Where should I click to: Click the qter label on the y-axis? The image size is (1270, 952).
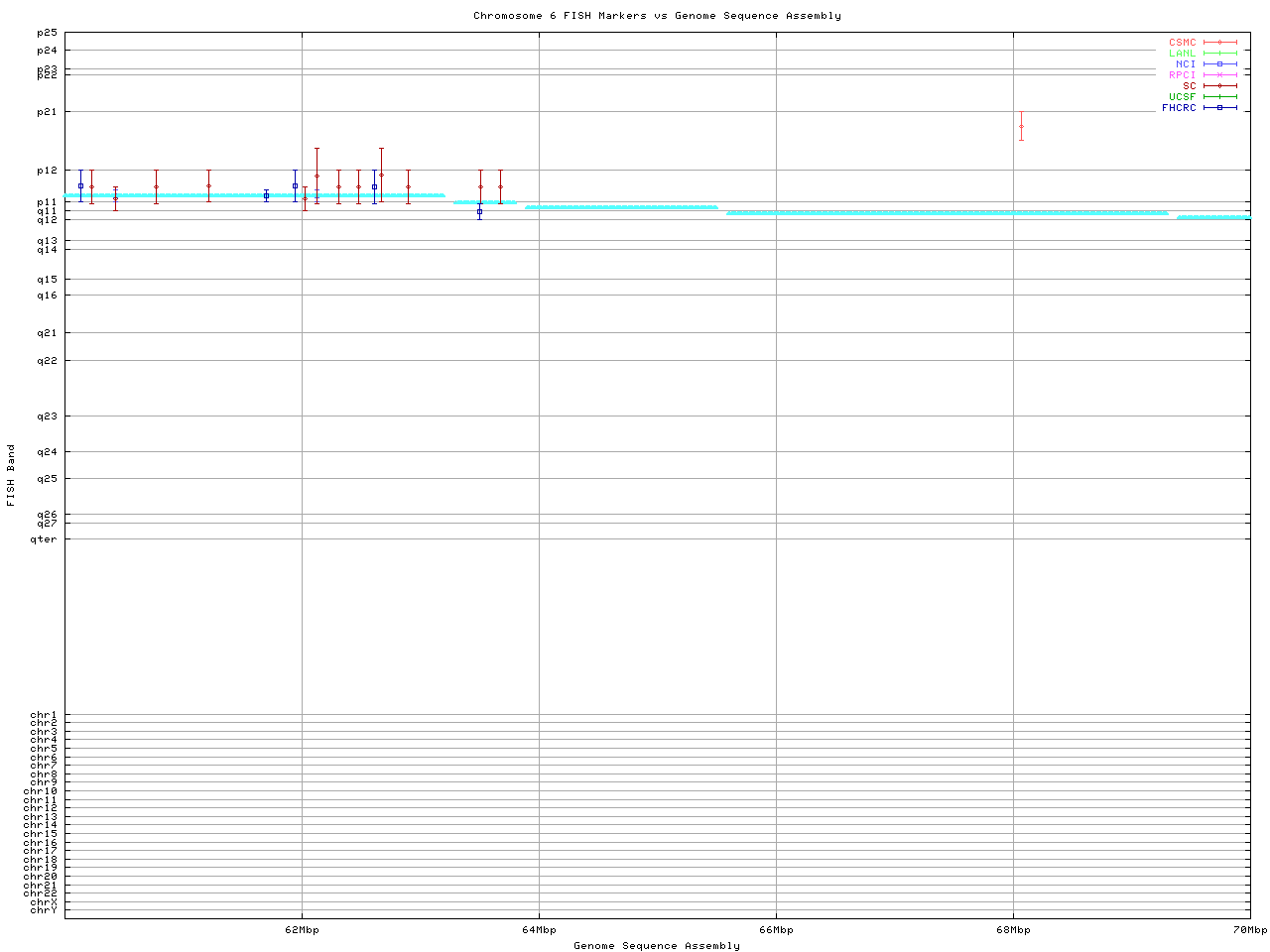coord(44,539)
